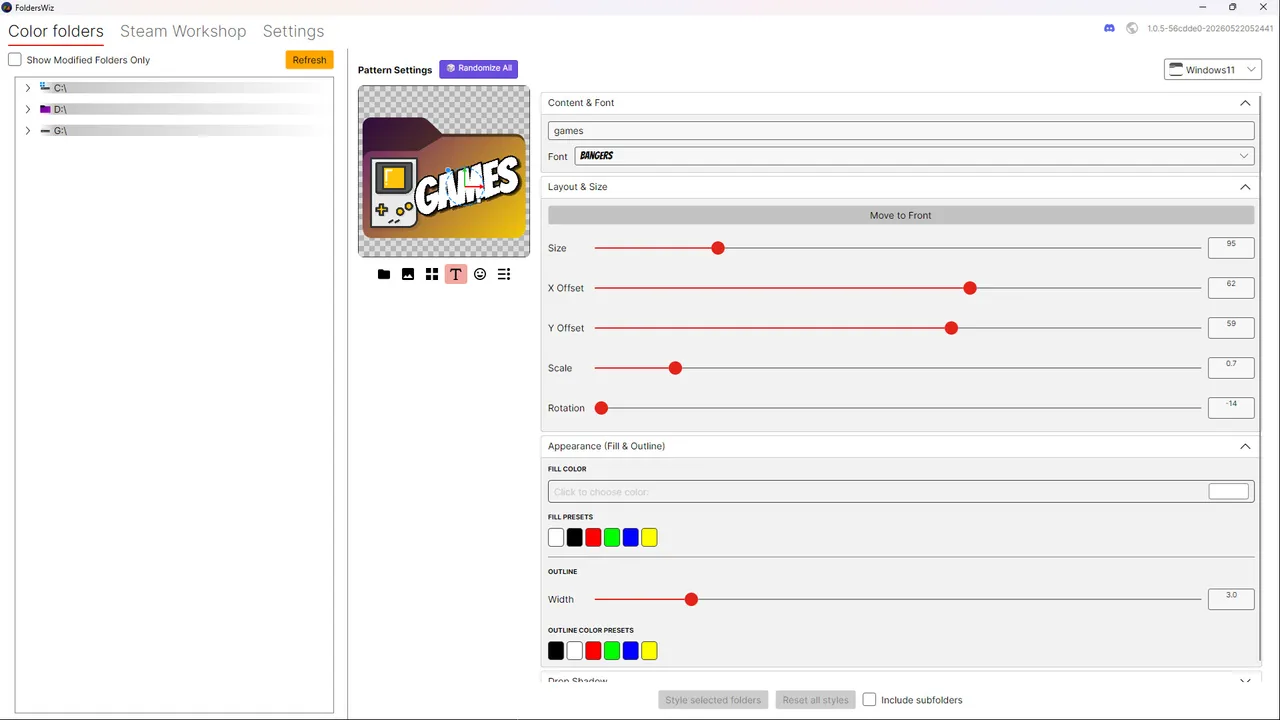Click the Rotation value box showing -14

pyautogui.click(x=1231, y=408)
